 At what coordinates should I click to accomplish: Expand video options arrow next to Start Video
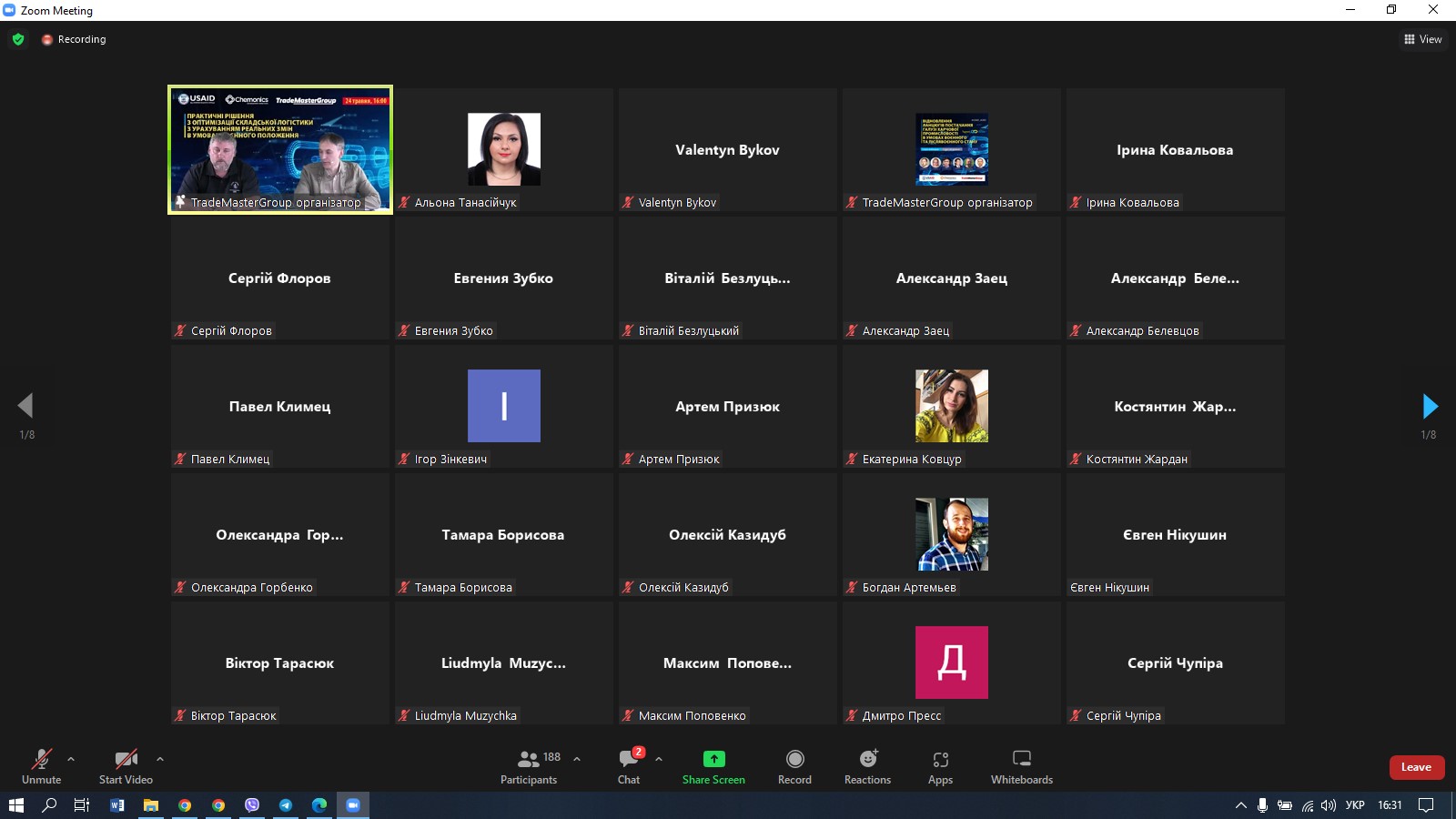click(x=160, y=758)
